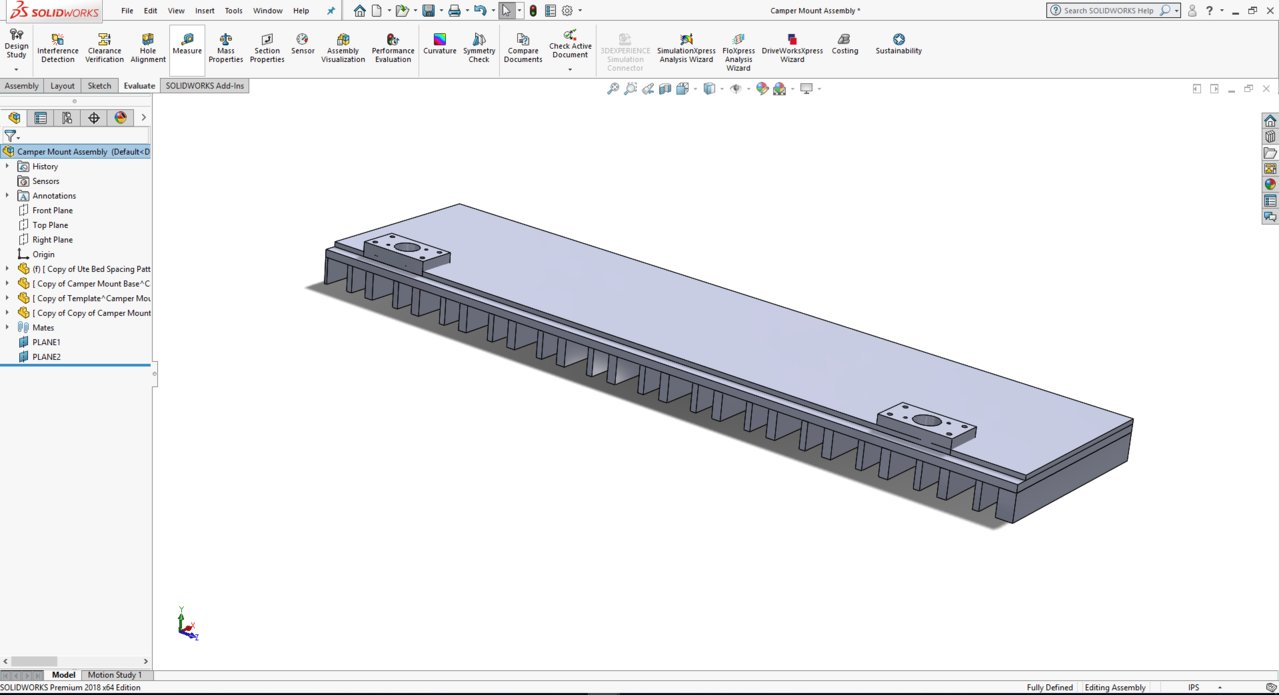Run the Hole Alignment check
The width and height of the screenshot is (1279, 695).
click(x=148, y=50)
